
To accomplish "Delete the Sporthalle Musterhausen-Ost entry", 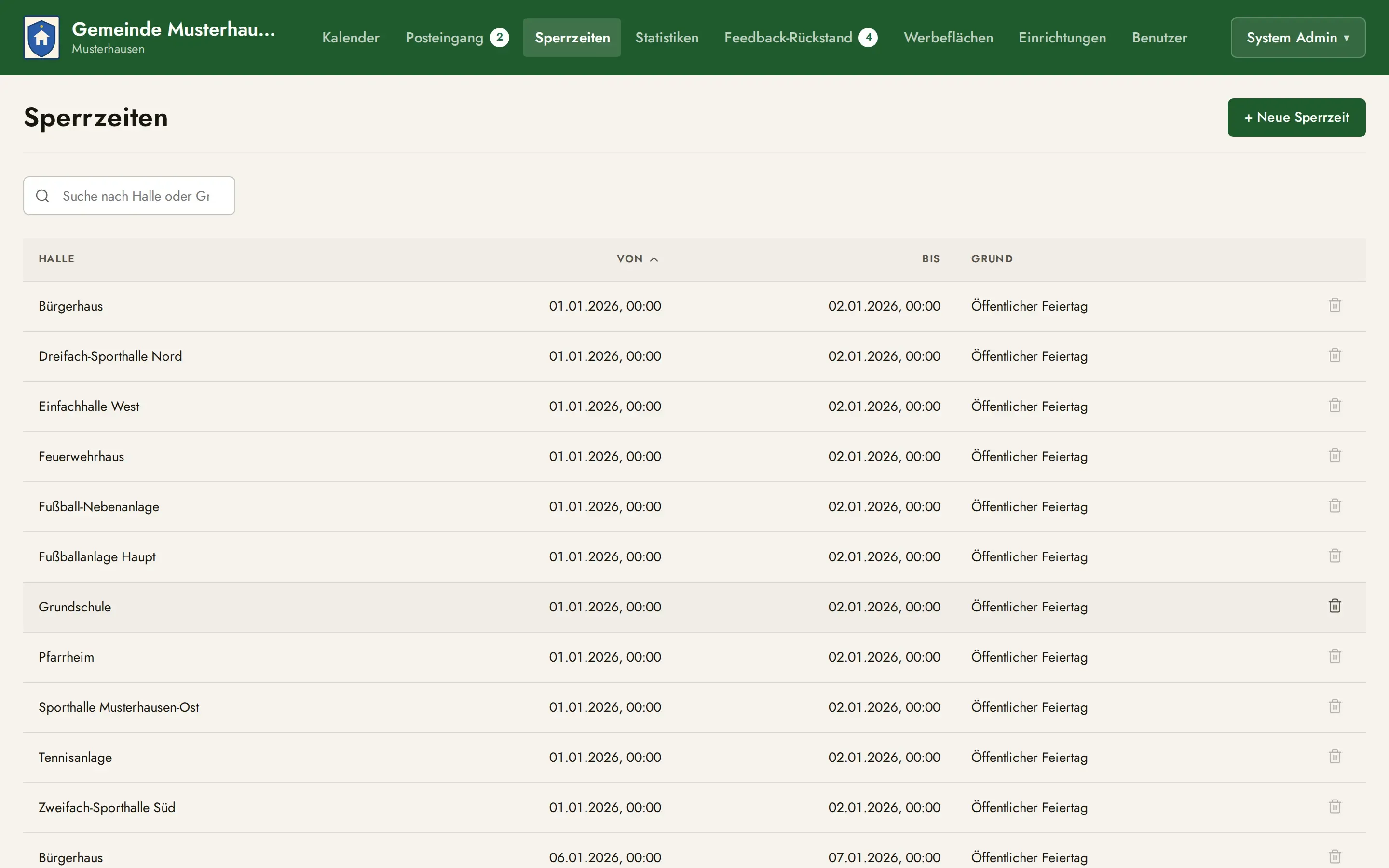I will 1335,706.
